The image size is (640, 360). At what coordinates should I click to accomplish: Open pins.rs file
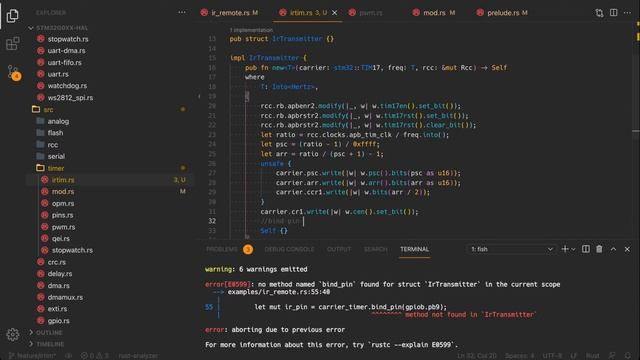tap(62, 215)
